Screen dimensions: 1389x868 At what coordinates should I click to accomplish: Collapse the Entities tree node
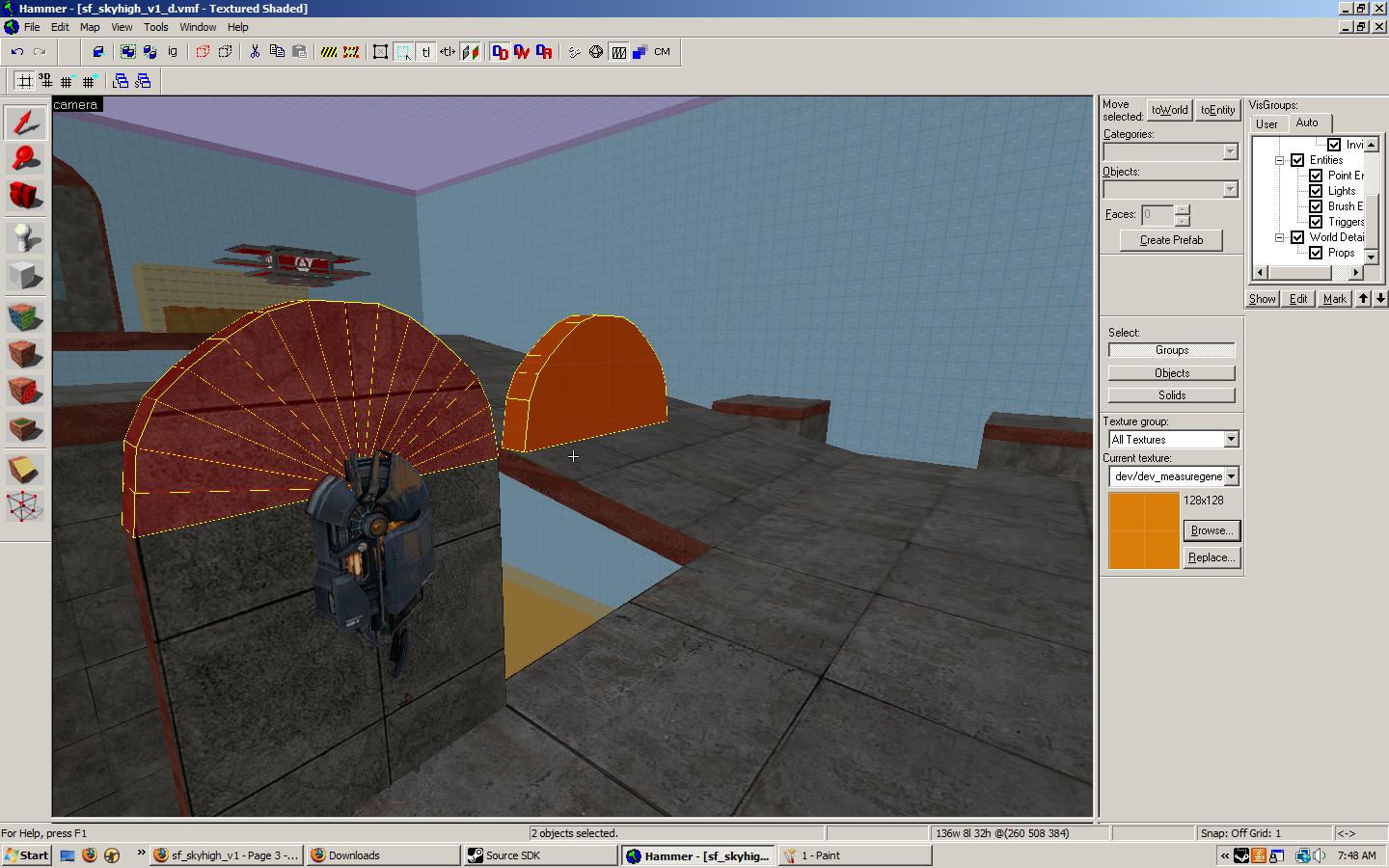pyautogui.click(x=1280, y=160)
